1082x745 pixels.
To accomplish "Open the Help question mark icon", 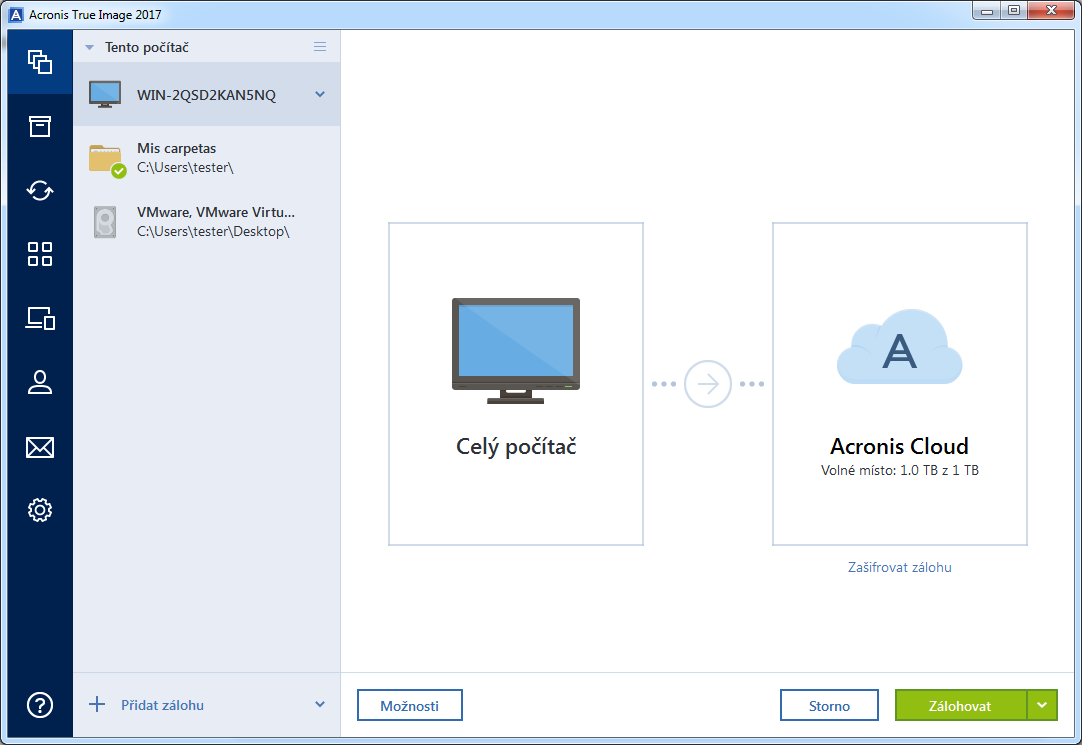I will coord(40,705).
